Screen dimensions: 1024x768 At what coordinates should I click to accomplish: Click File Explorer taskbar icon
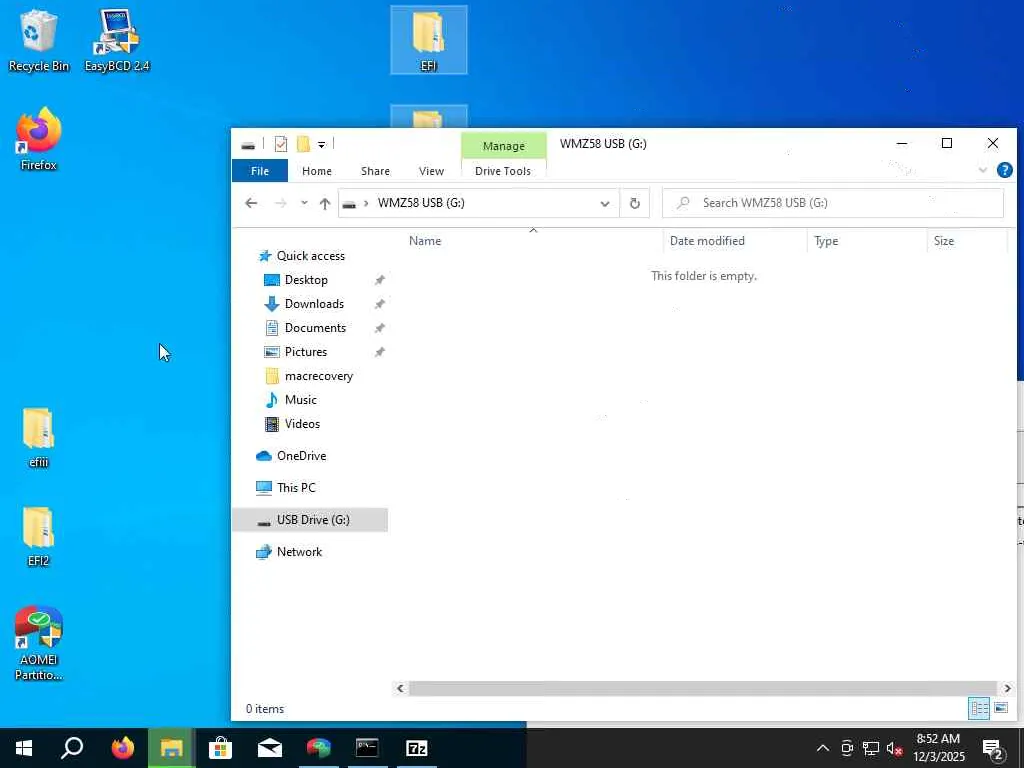pos(171,748)
